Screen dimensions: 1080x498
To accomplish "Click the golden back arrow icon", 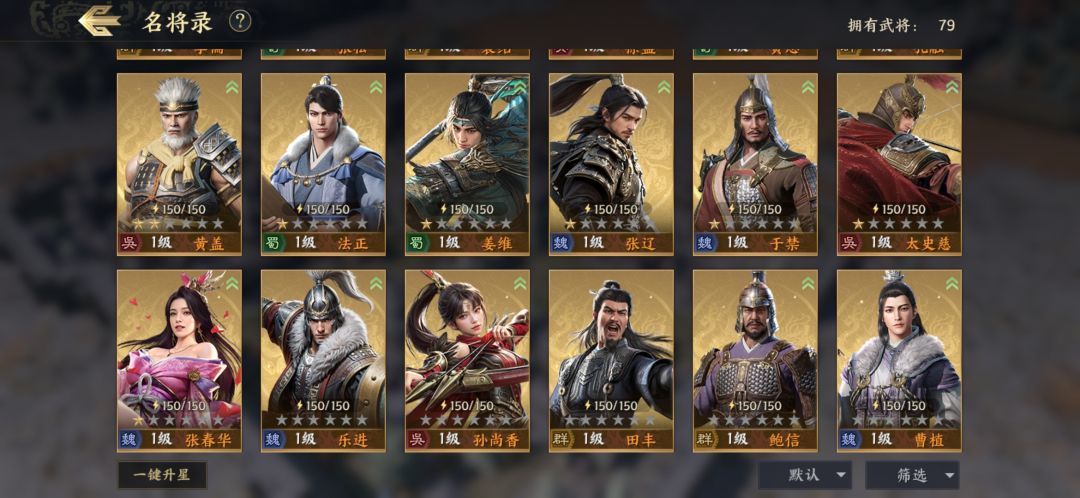I will click(100, 21).
